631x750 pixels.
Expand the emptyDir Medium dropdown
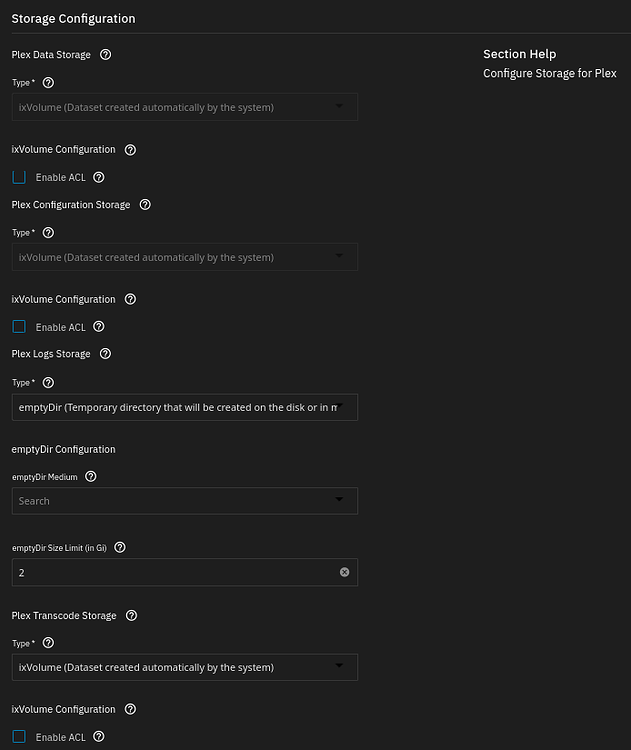tap(185, 501)
